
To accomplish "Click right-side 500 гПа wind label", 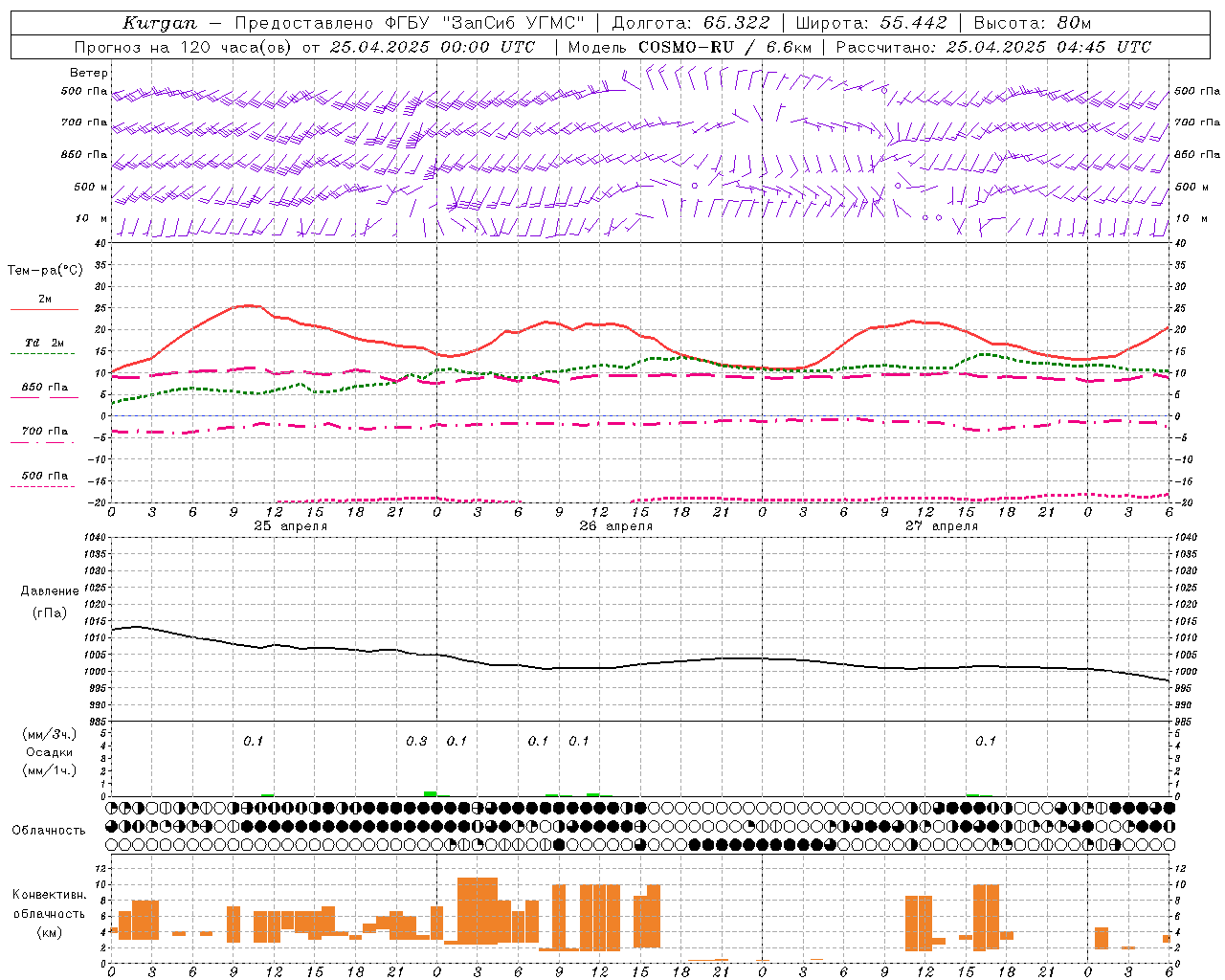I will [1197, 91].
